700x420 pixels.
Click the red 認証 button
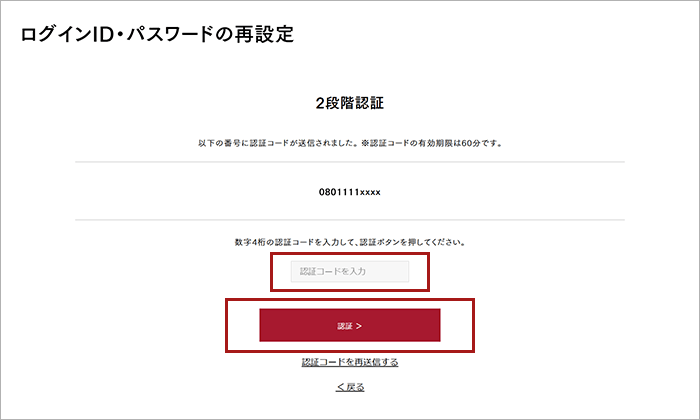point(350,325)
